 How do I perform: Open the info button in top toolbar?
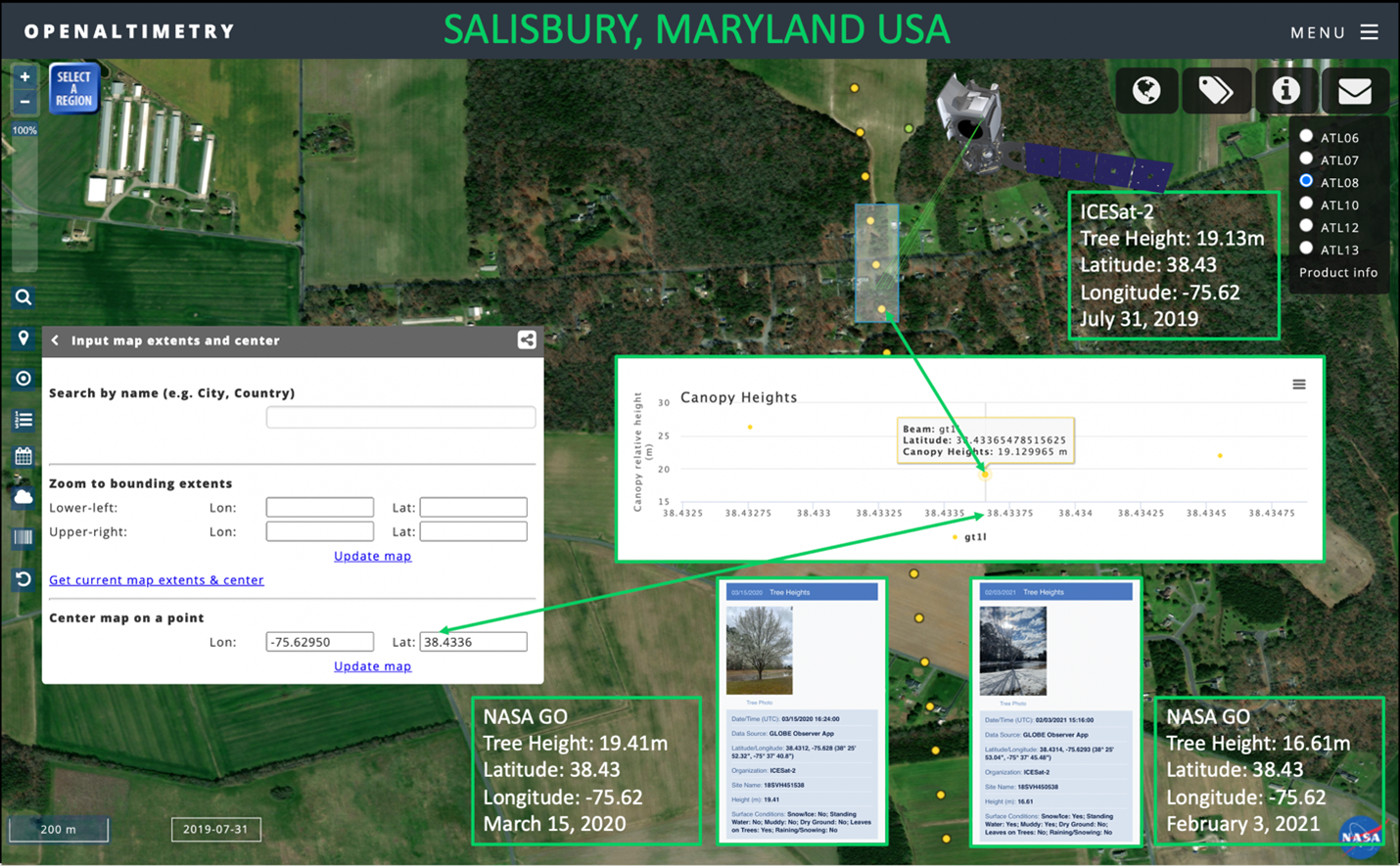(x=1285, y=91)
